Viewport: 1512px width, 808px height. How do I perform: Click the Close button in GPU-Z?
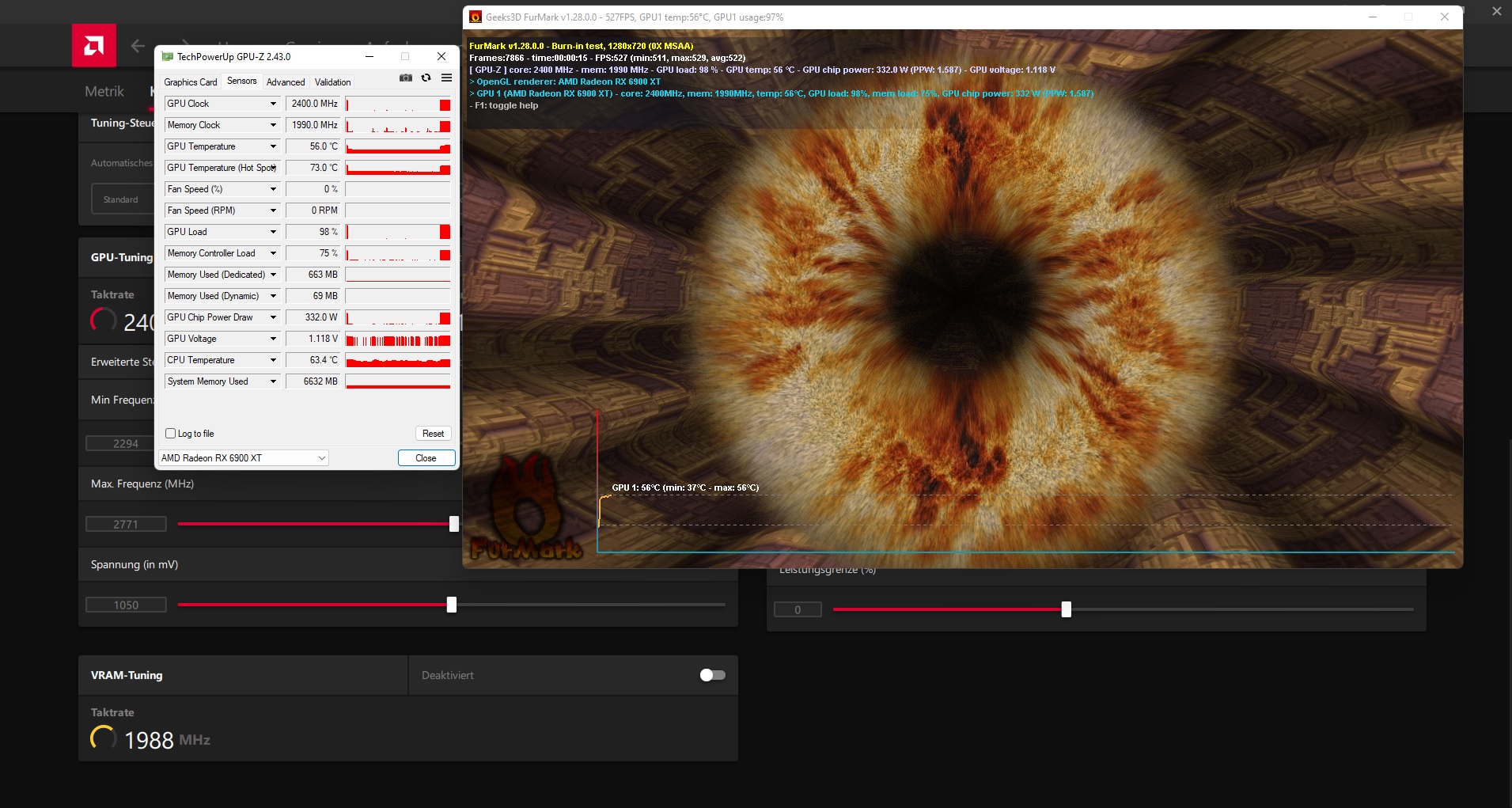426,458
